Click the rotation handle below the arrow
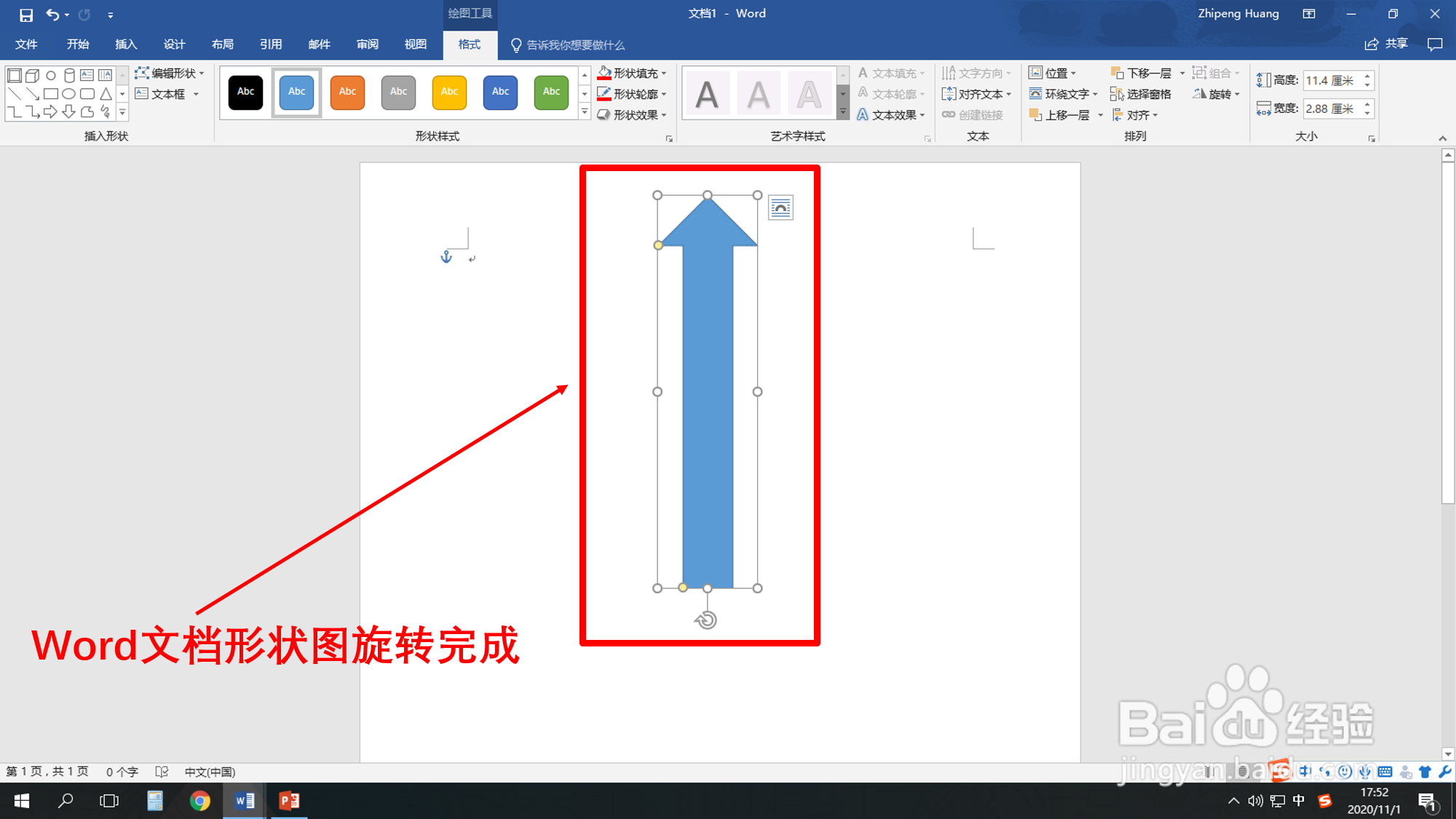 click(706, 620)
